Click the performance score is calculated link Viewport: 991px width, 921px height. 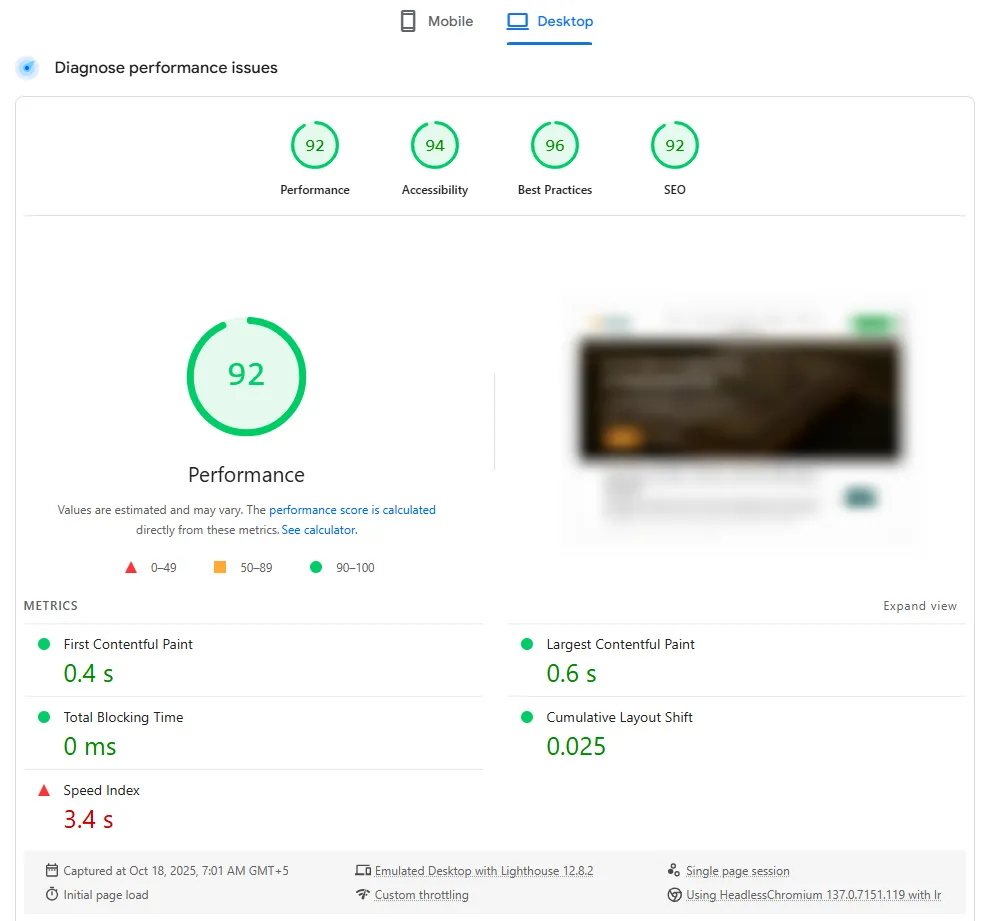[352, 510]
